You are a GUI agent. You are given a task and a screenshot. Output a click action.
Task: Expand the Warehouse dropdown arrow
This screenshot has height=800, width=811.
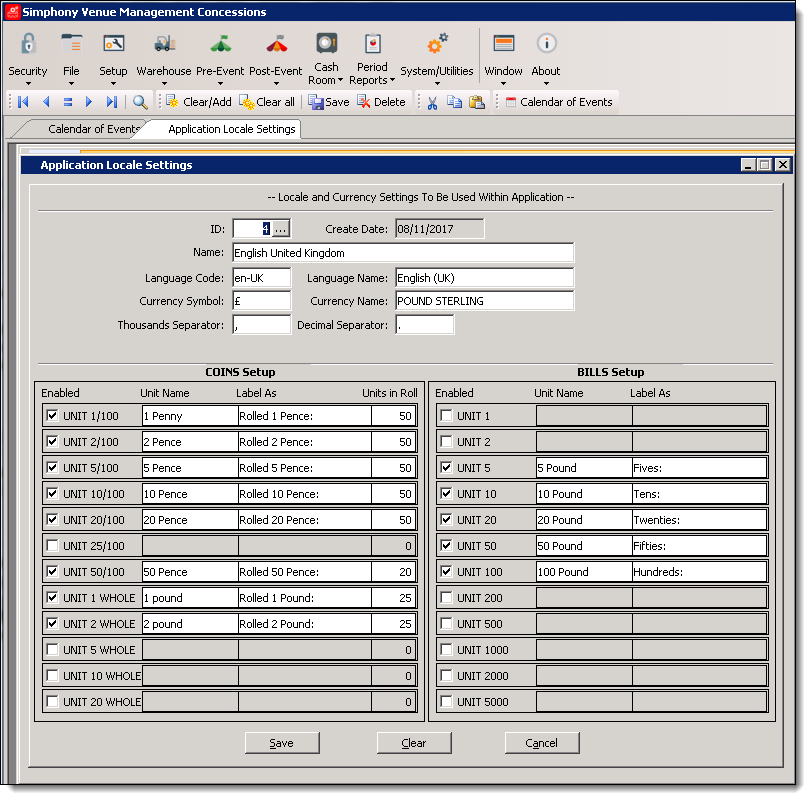coord(164,83)
